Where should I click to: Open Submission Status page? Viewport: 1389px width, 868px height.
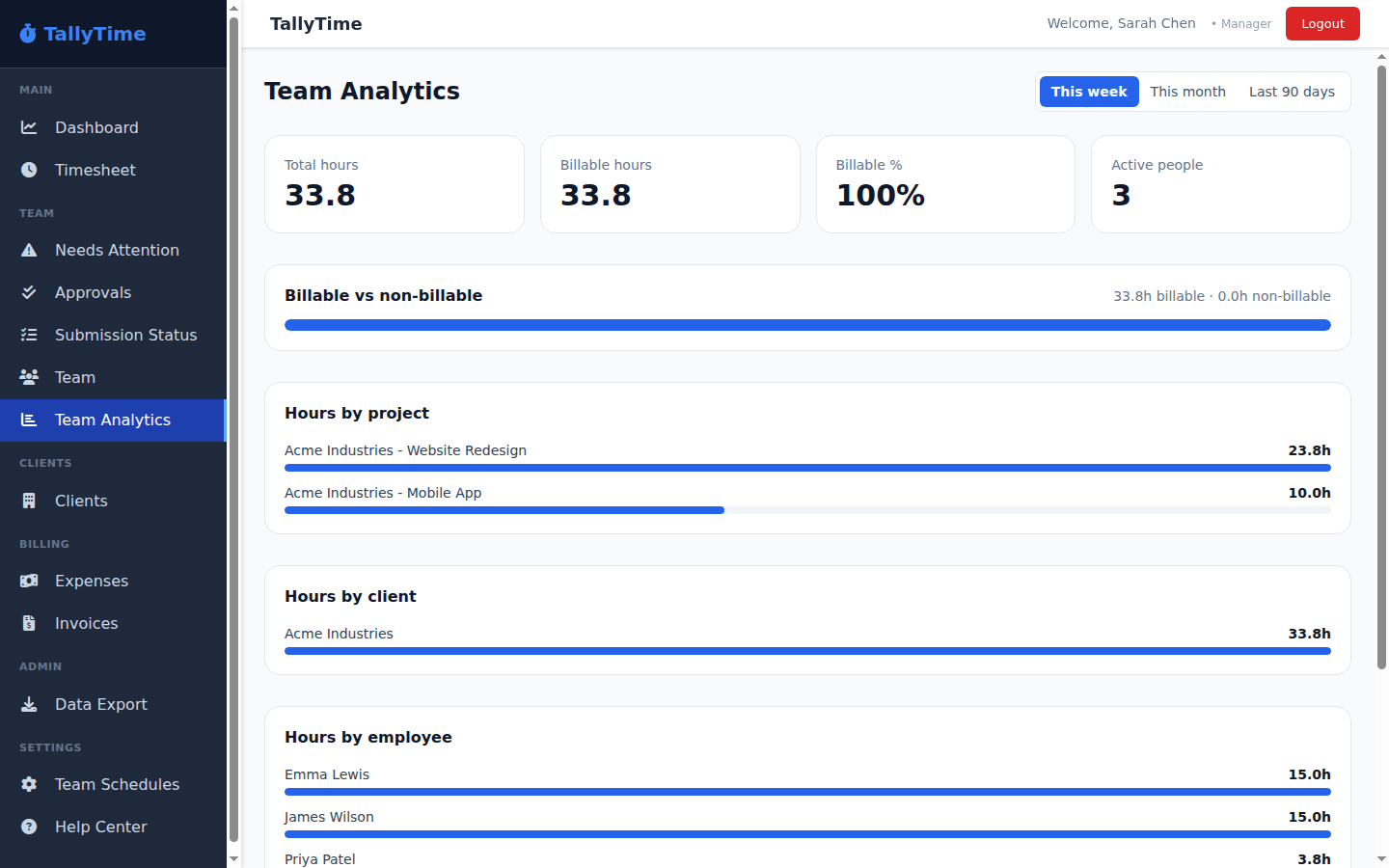(113, 335)
